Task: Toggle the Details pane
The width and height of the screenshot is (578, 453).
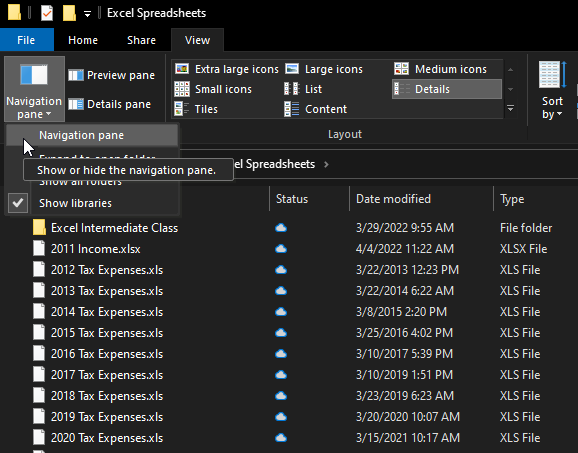Action: pyautogui.click(x=110, y=104)
